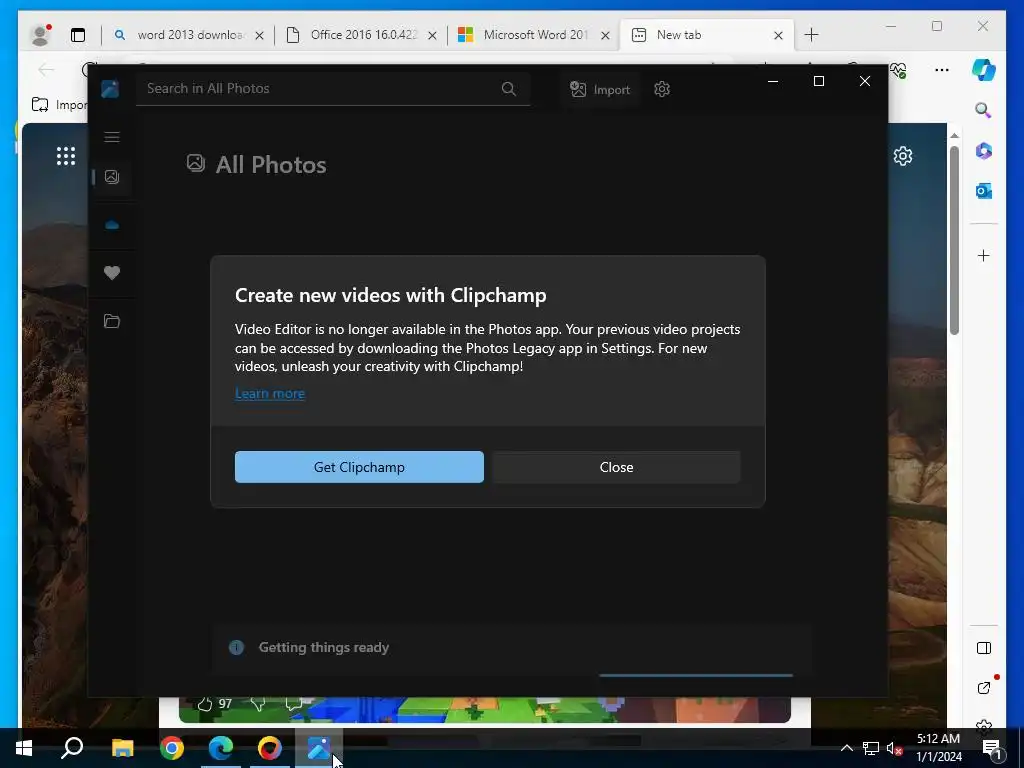Launch Google Chrome from taskbar

pyautogui.click(x=172, y=748)
